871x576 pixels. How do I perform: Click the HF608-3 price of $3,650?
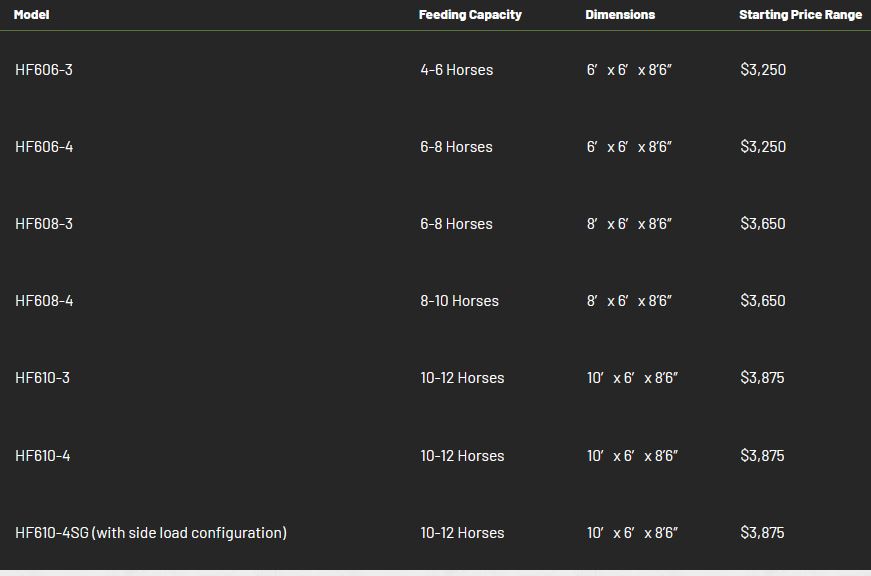point(763,224)
